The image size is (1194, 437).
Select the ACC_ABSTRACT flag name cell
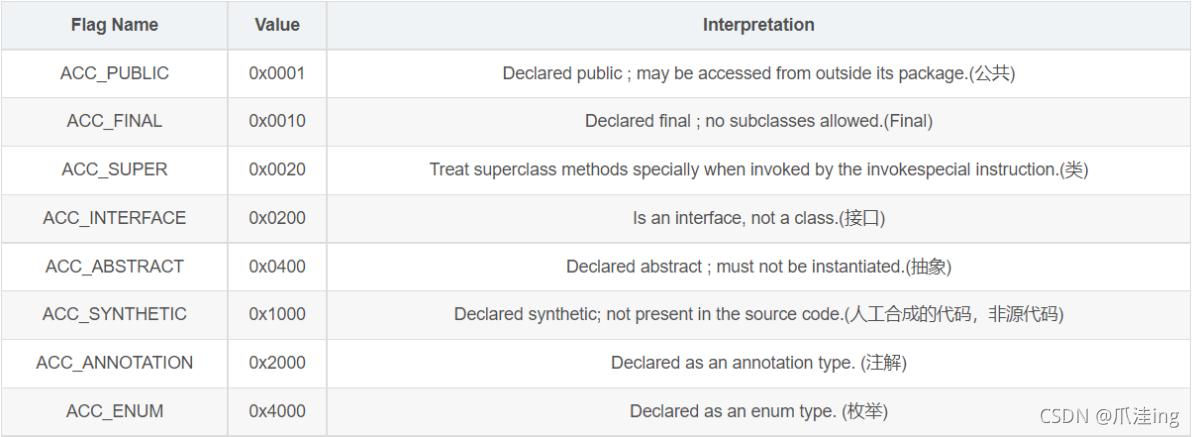point(114,266)
